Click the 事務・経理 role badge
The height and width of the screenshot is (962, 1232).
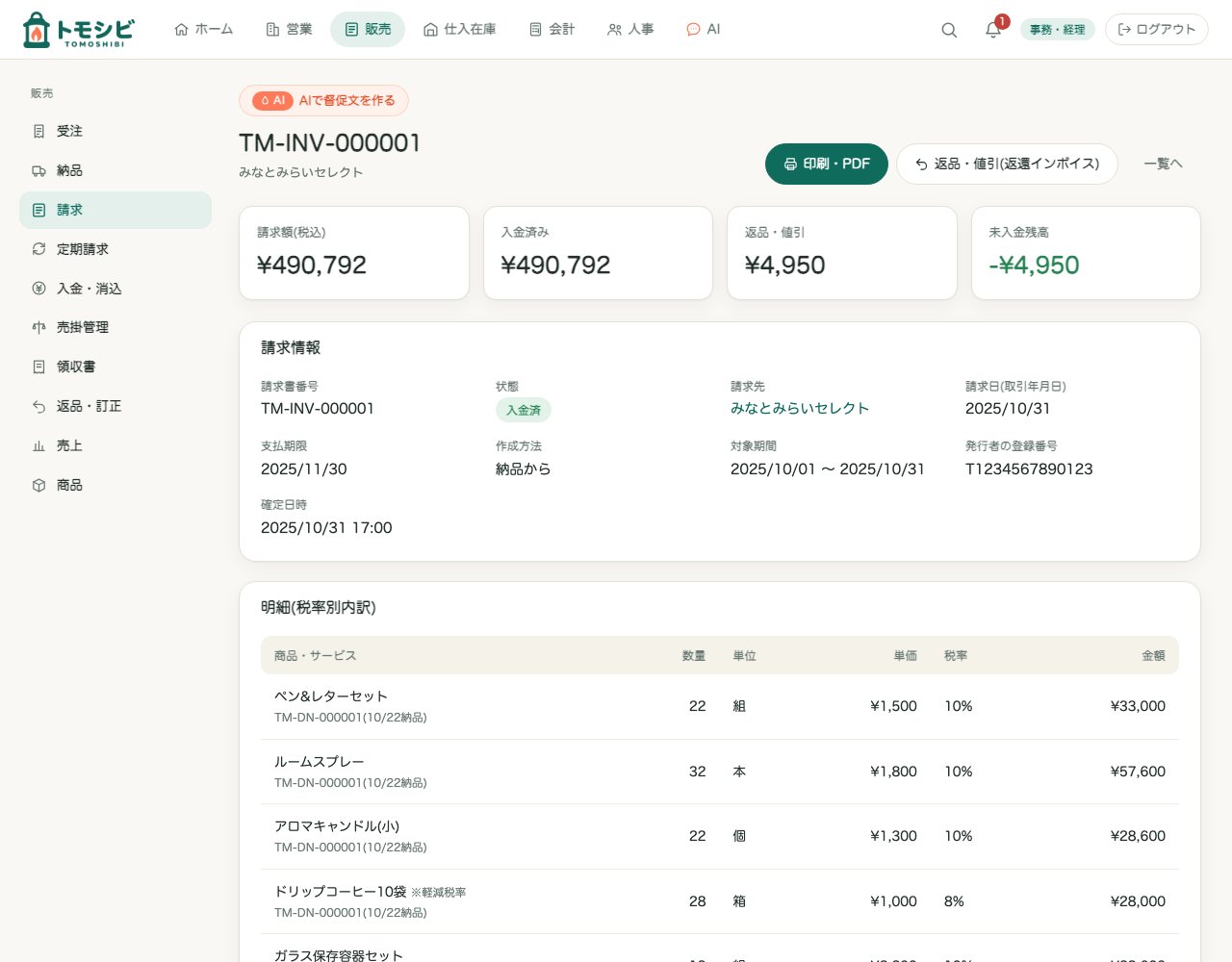pos(1057,30)
